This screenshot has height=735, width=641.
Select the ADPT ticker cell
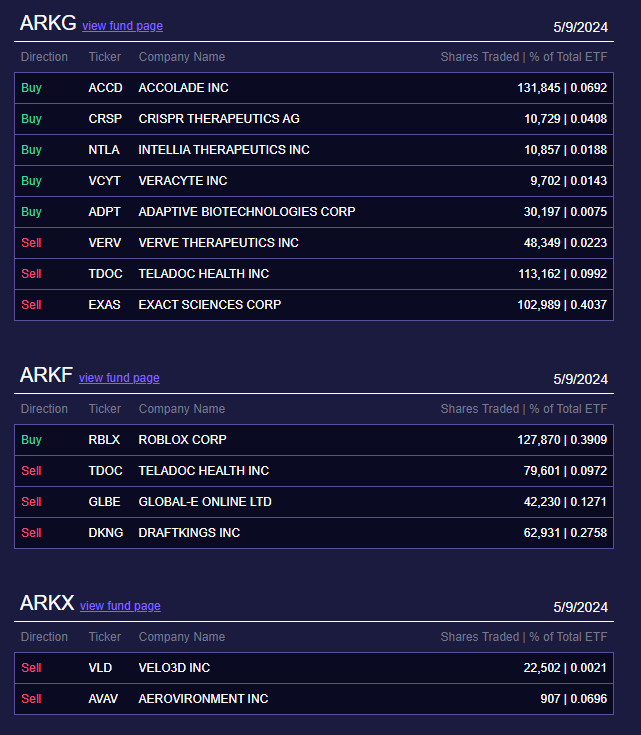click(105, 211)
